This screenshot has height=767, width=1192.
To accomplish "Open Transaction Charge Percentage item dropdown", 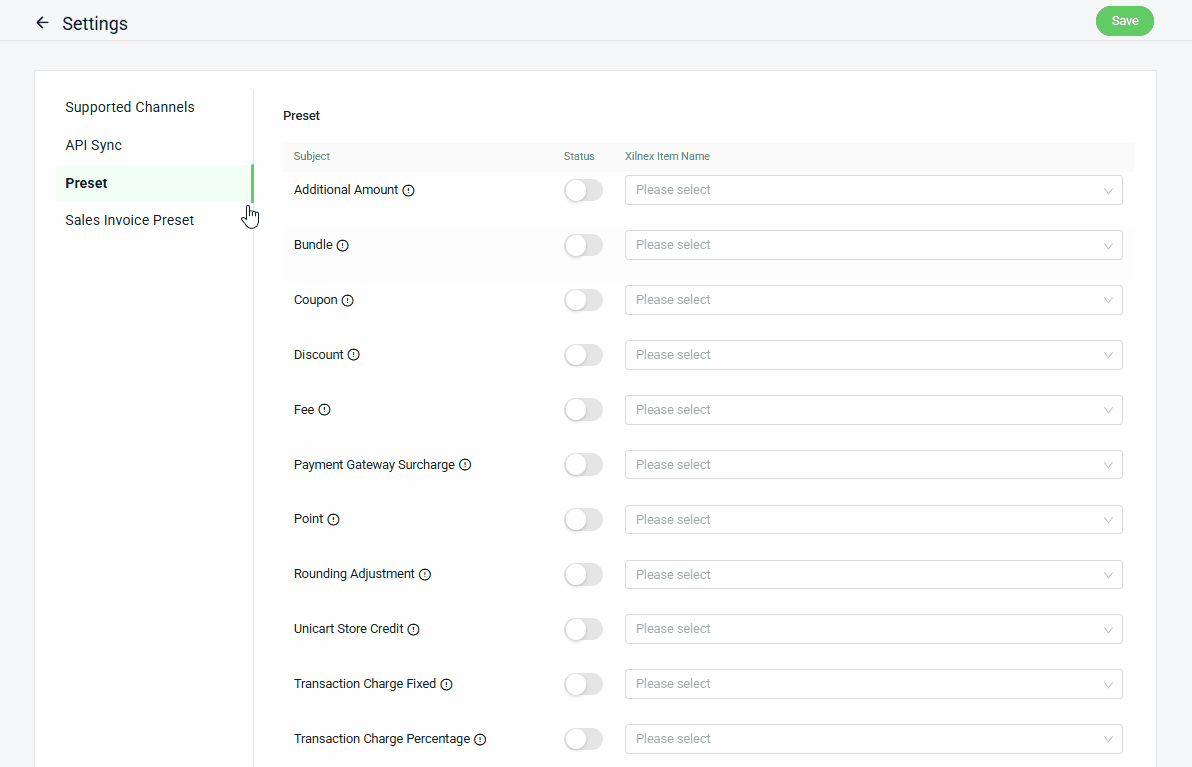I will click(873, 739).
